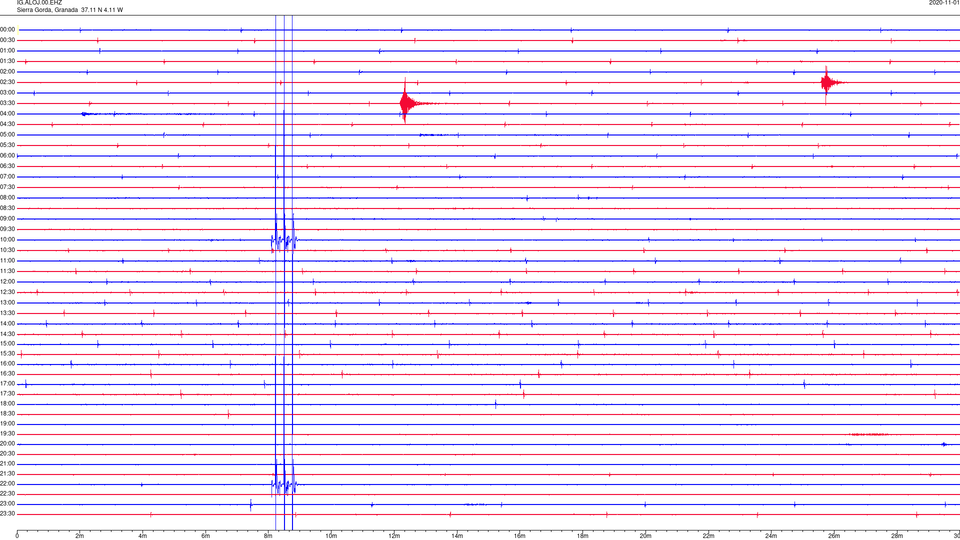Click the 20m axis tick label
The image size is (960, 540).
(x=645, y=536)
